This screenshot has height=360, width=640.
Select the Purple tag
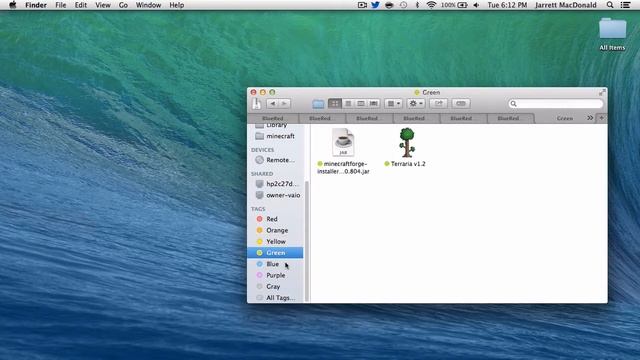(276, 276)
